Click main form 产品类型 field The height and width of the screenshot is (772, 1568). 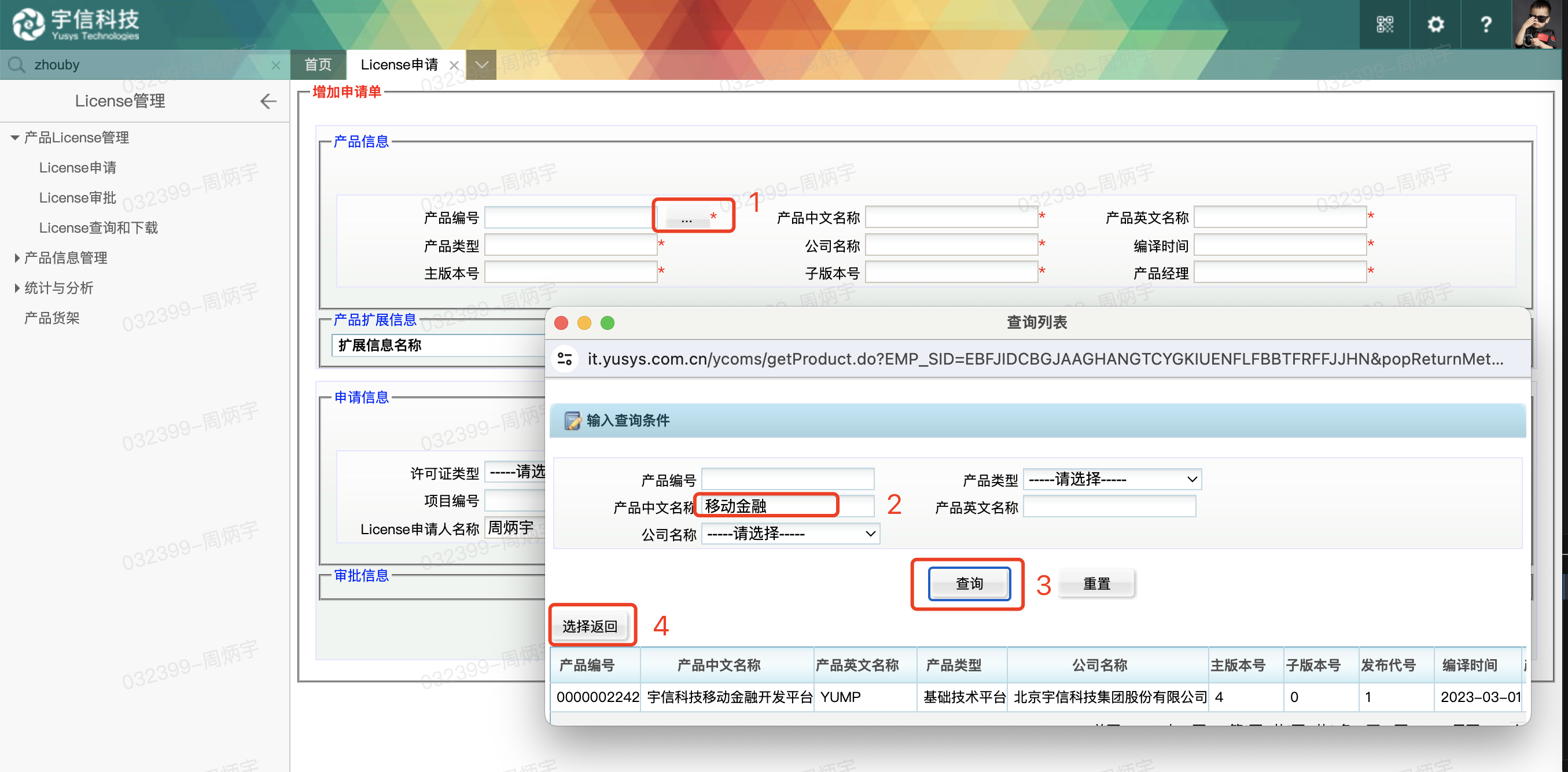click(x=570, y=245)
